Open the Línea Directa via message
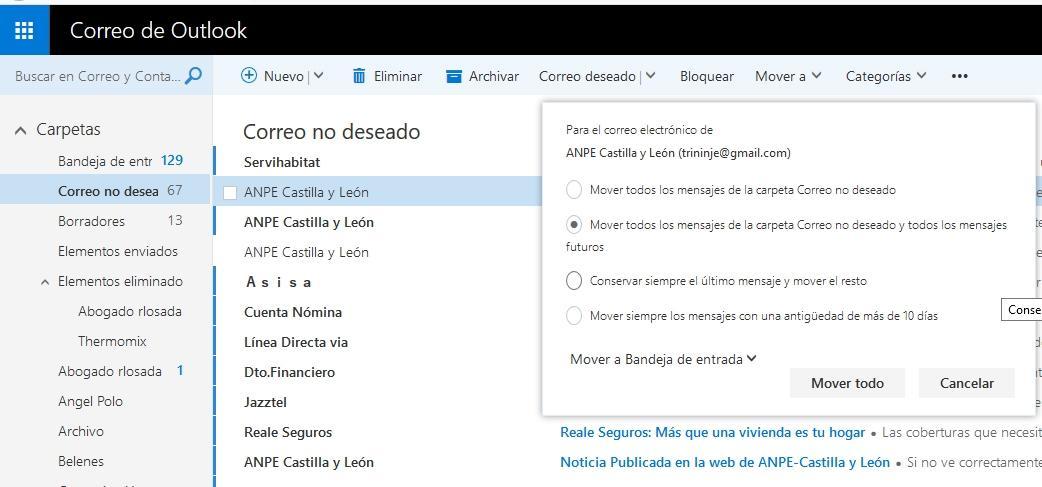This screenshot has width=1042, height=487. coord(296,342)
